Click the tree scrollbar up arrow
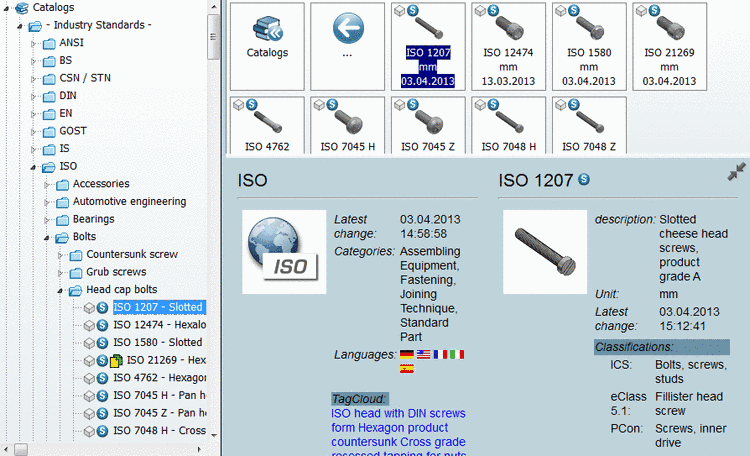Image resolution: width=750 pixels, height=456 pixels. click(x=214, y=7)
